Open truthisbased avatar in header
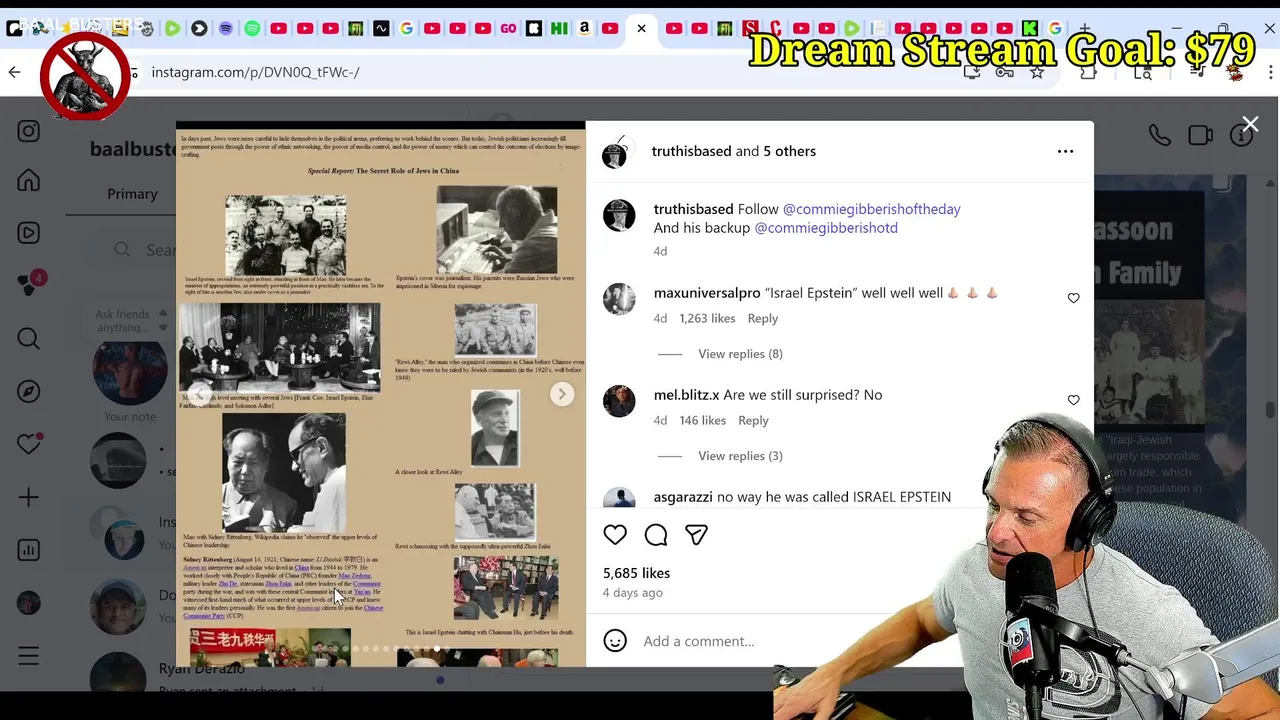This screenshot has width=1280, height=720. coord(615,153)
